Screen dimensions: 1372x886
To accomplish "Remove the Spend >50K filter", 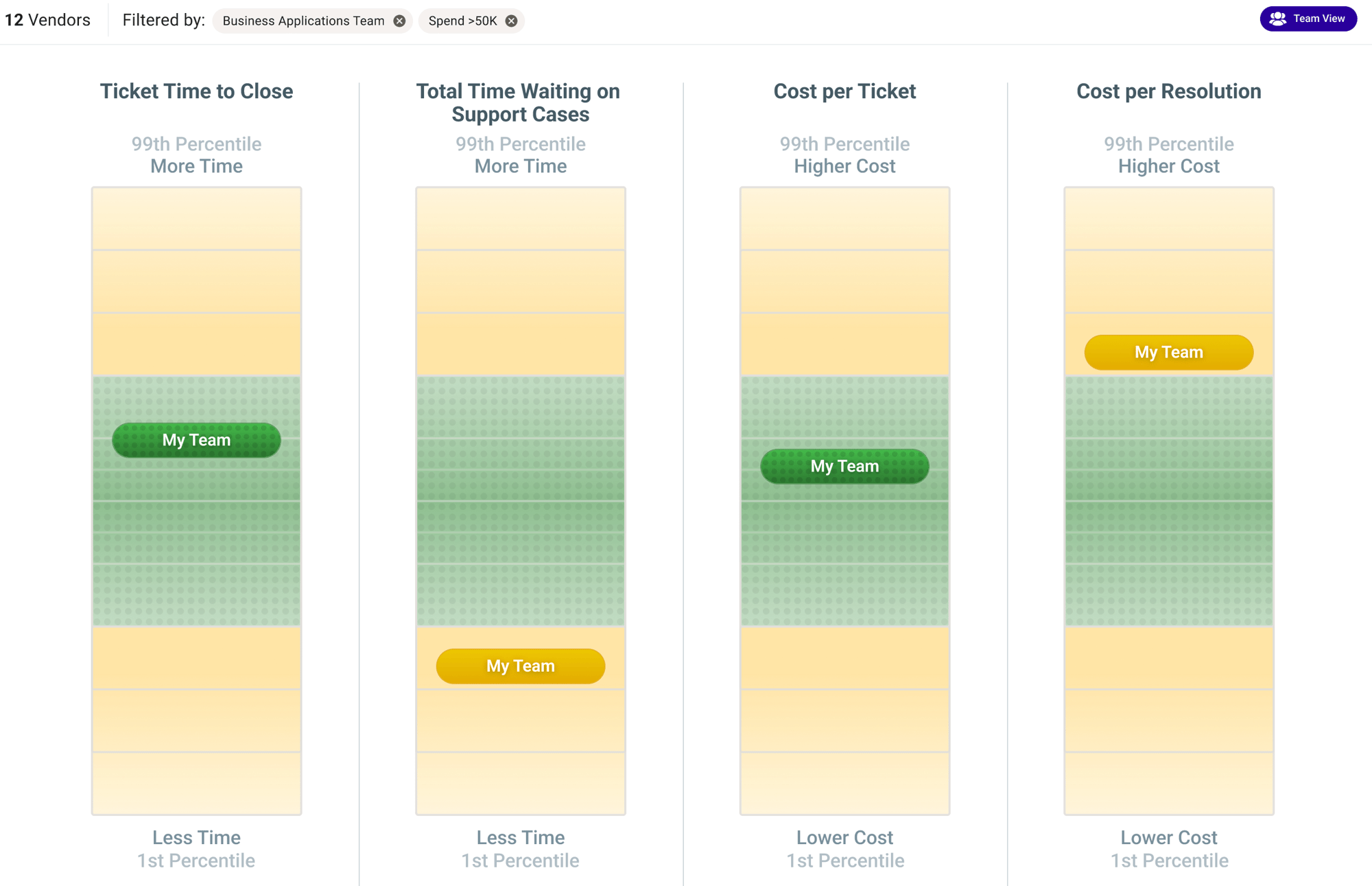I will [x=511, y=21].
